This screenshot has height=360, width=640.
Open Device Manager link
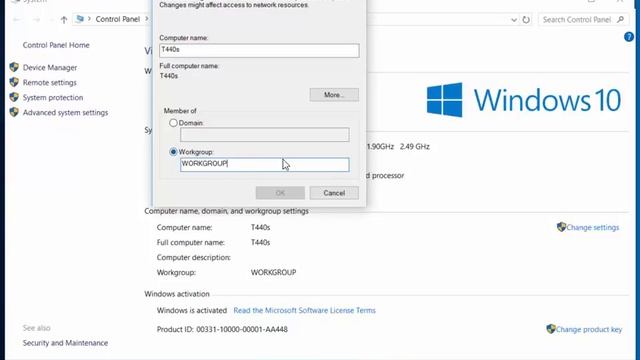pyautogui.click(x=50, y=67)
